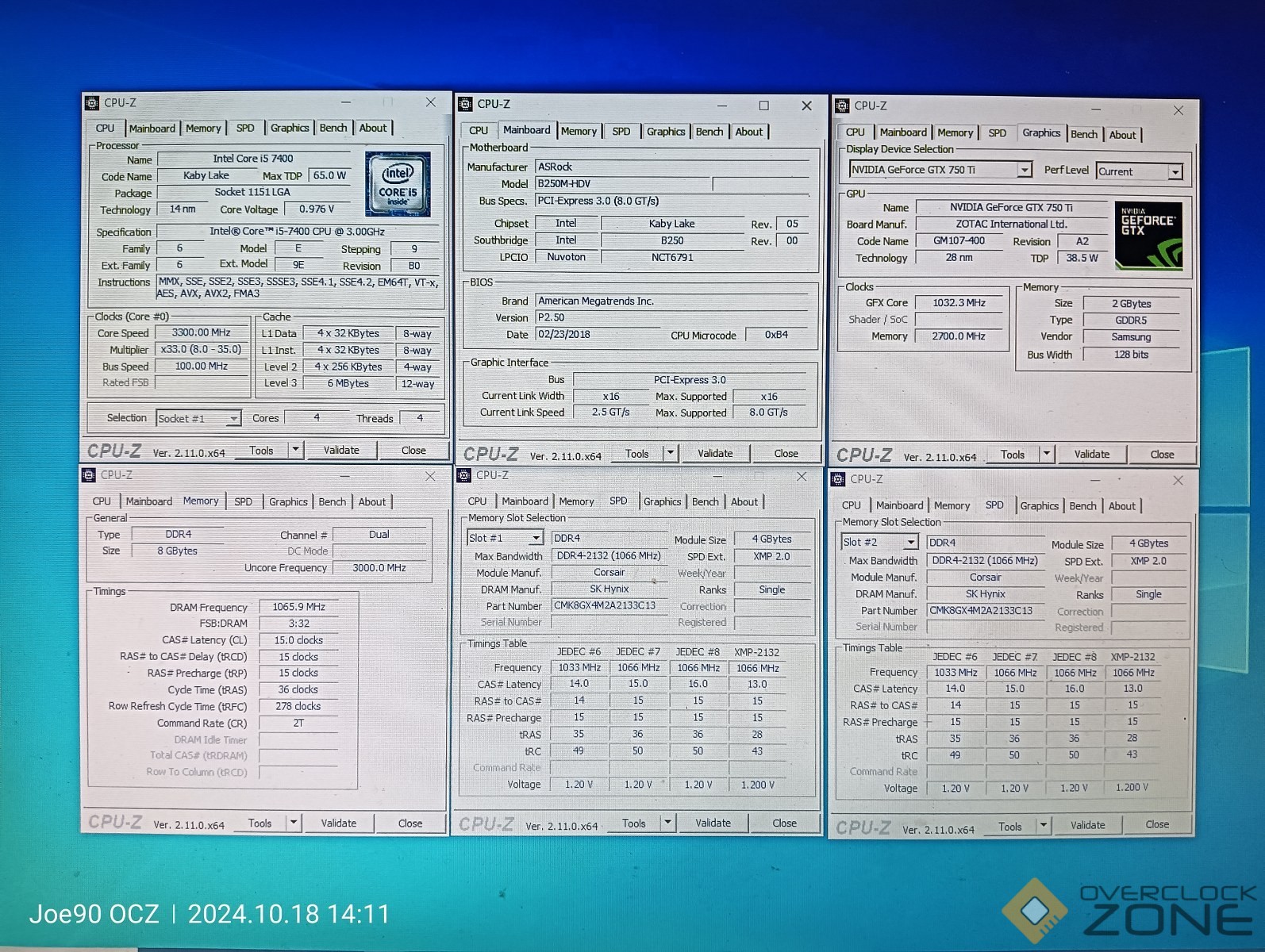The image size is (1265, 952).
Task: Click Close button in the DRAM Timings window
Action: tap(410, 823)
